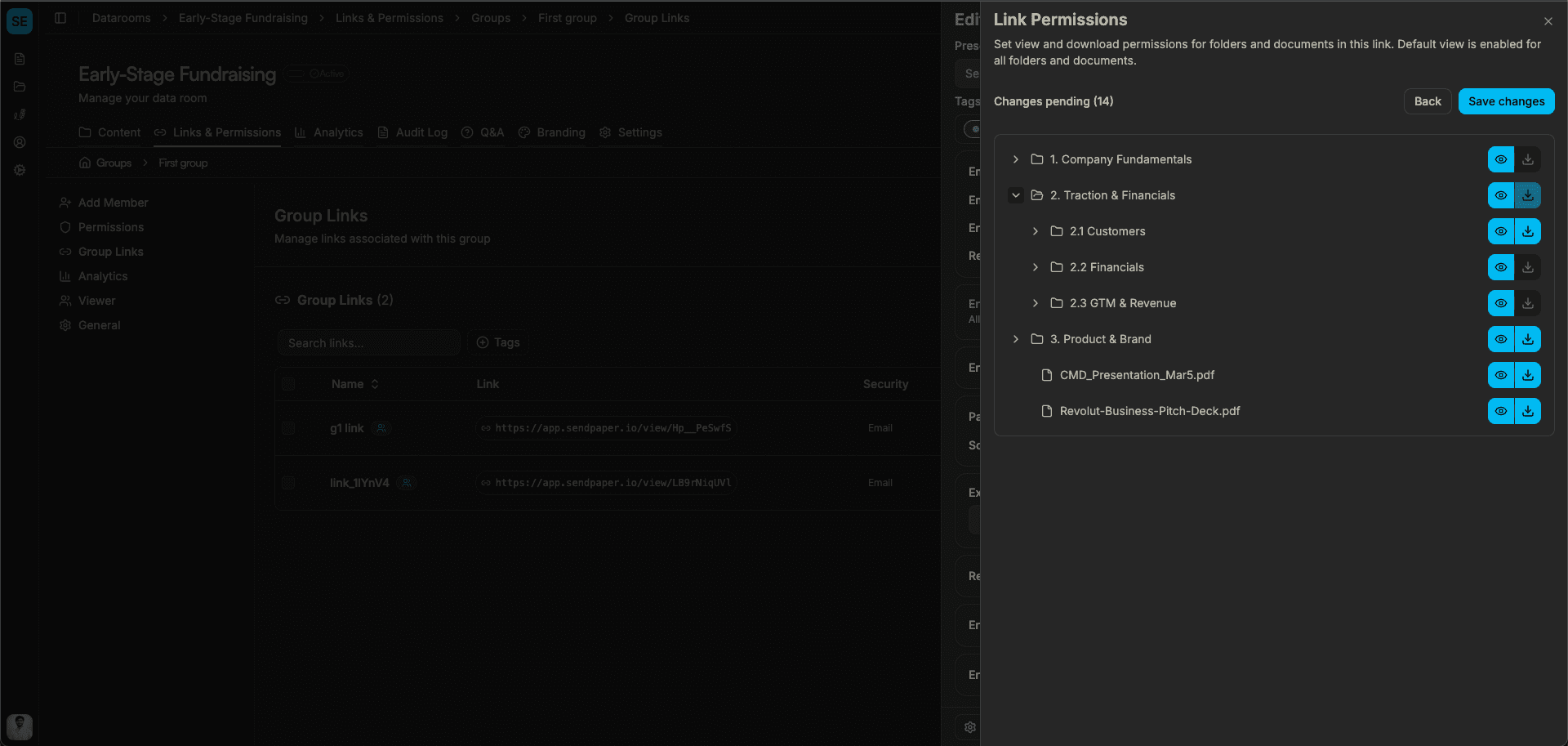The height and width of the screenshot is (746, 1568).
Task: Select the signature icon in the left sidebar
Action: tap(20, 114)
